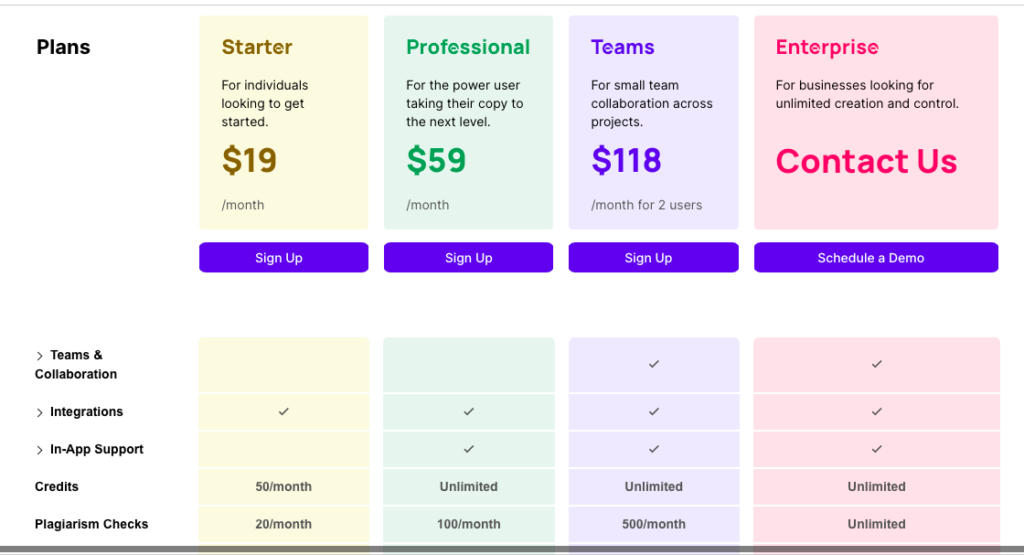Click the Professional Integrations checkmark
The width and height of the screenshot is (1024, 555).
click(469, 411)
